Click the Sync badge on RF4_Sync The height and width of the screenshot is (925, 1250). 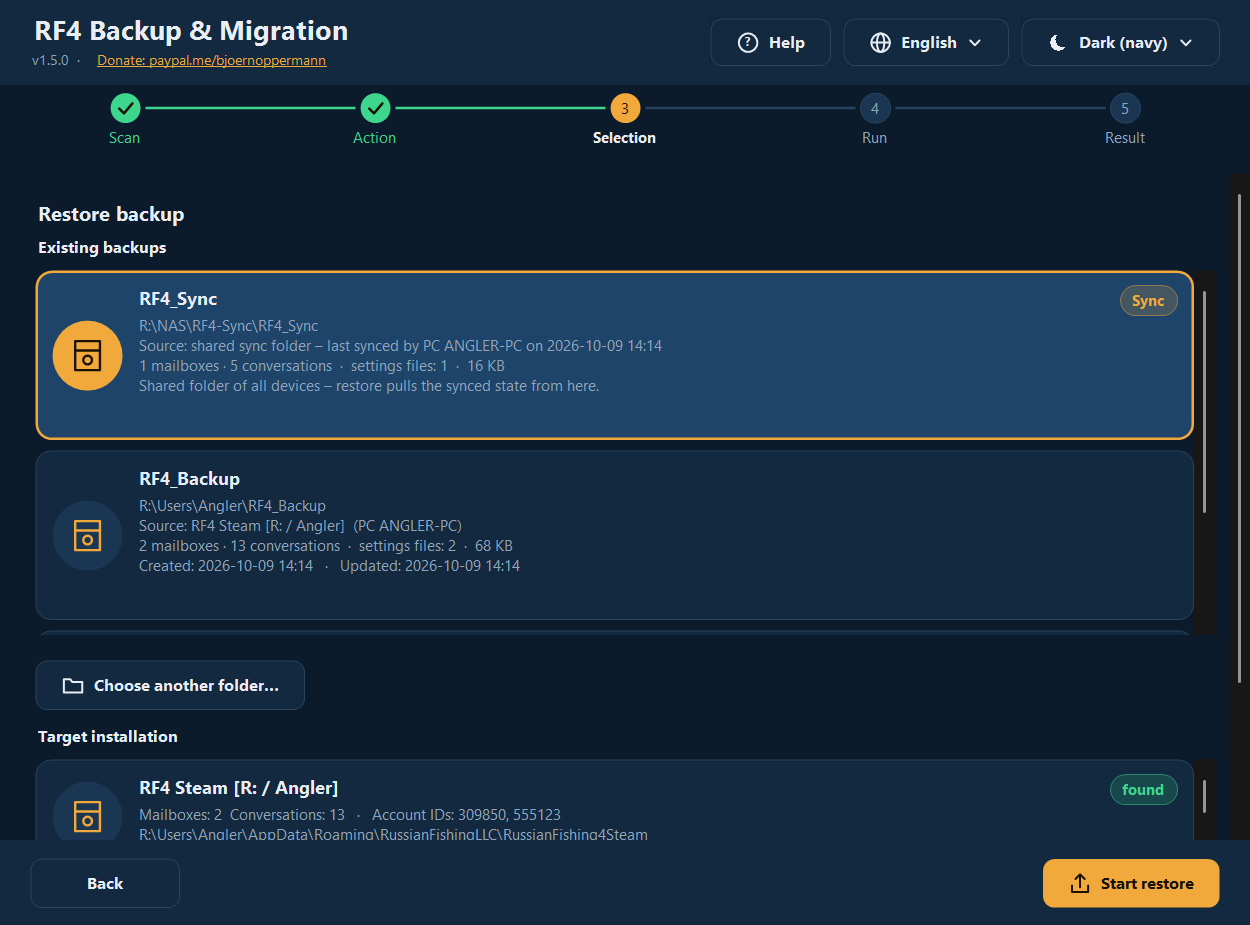[x=1148, y=301]
